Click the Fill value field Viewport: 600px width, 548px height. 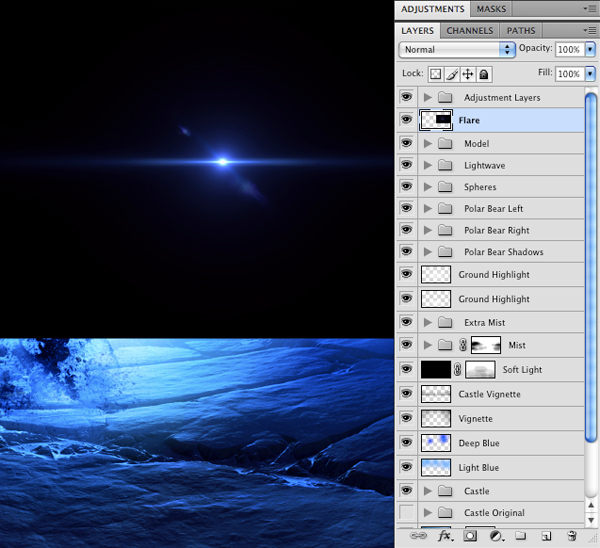click(569, 73)
